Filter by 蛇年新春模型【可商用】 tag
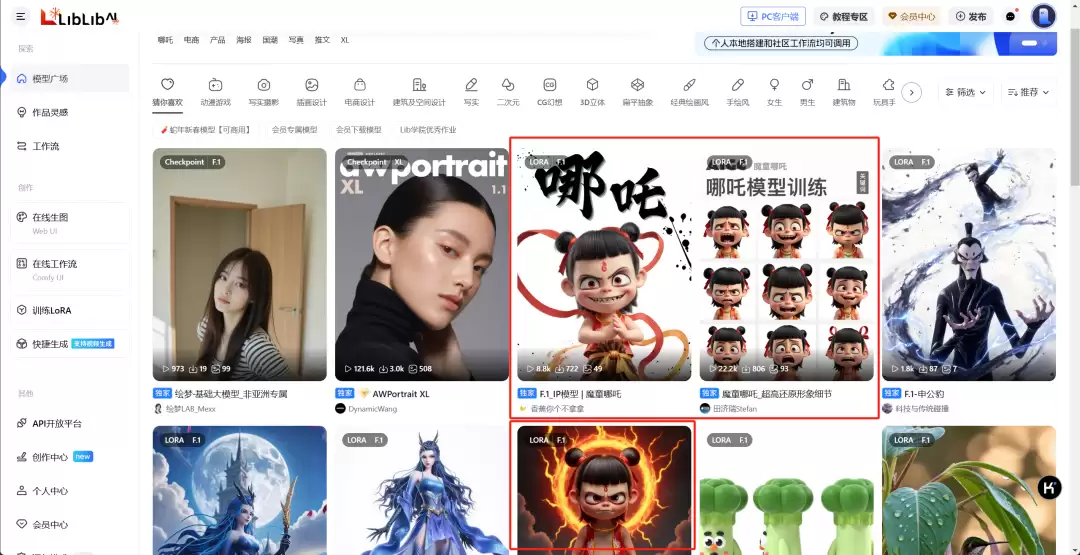Viewport: 1080px width, 555px height. [x=205, y=129]
